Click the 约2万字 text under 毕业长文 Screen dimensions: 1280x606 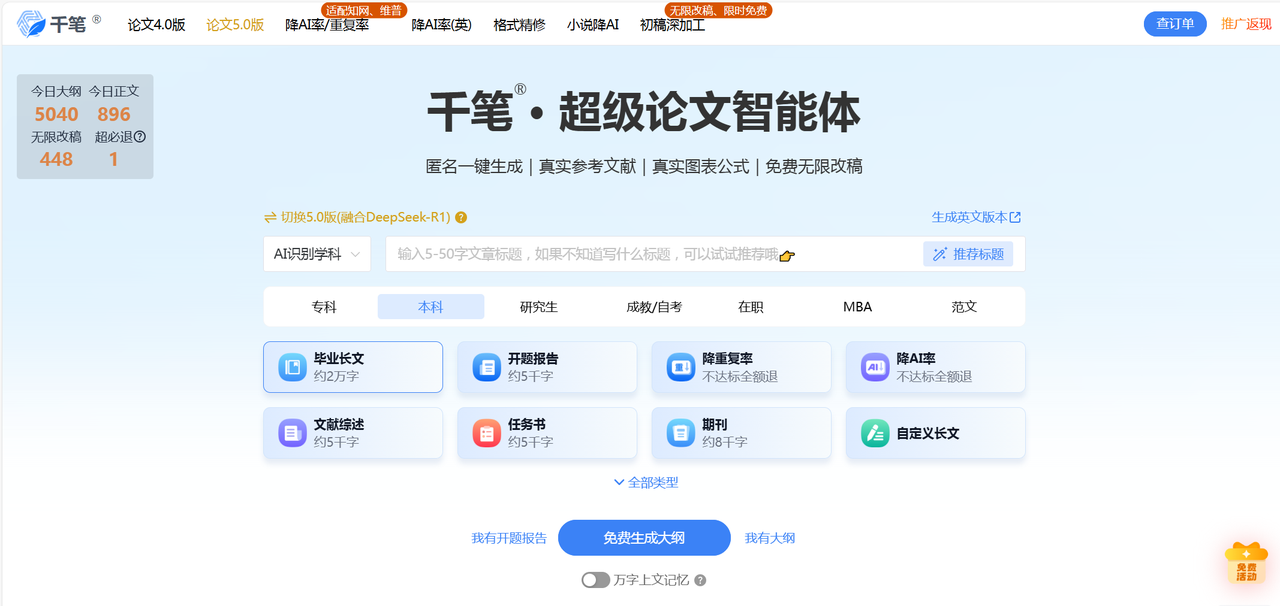click(x=336, y=377)
